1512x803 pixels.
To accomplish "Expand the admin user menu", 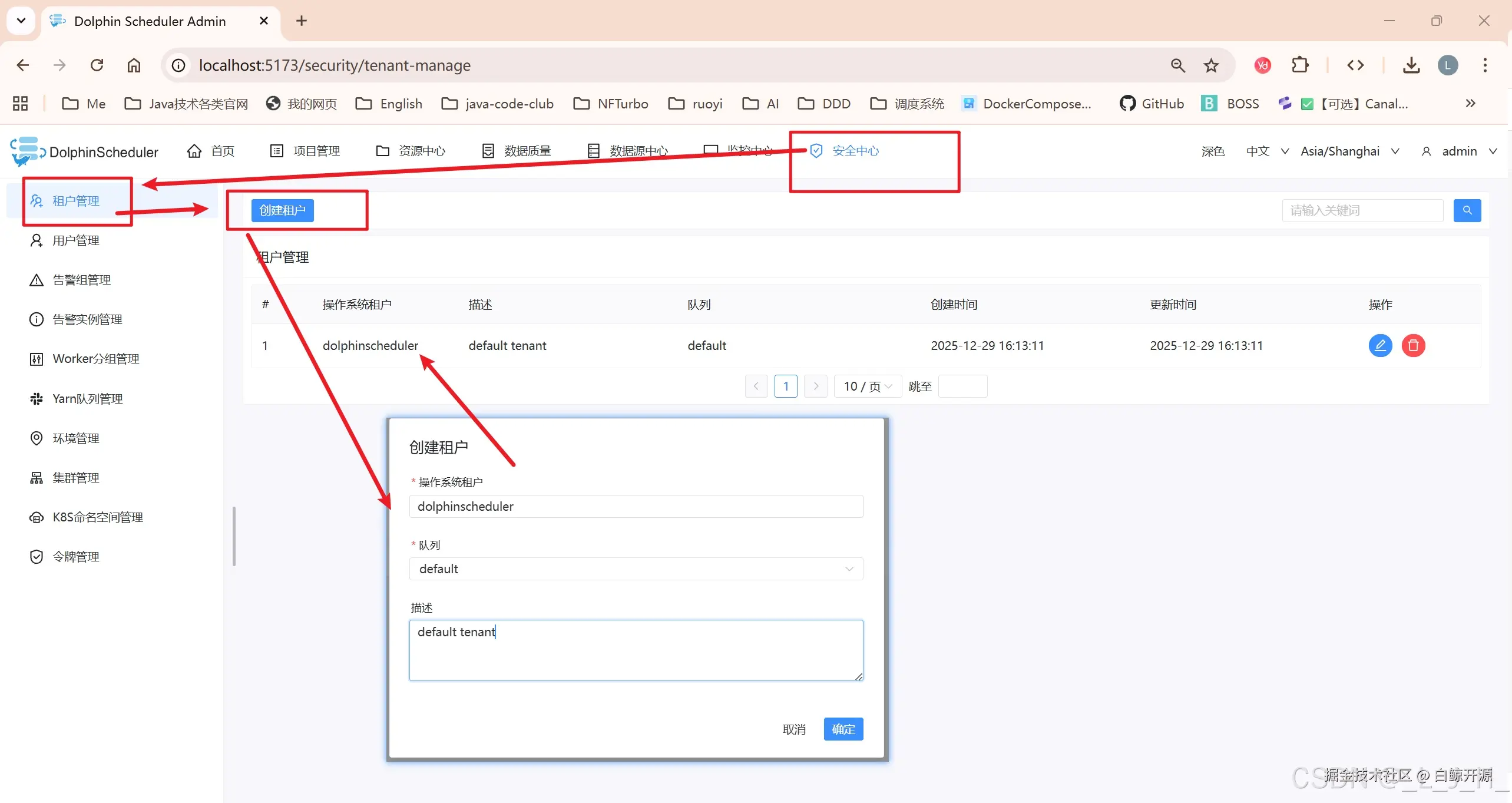I will coord(1459,151).
